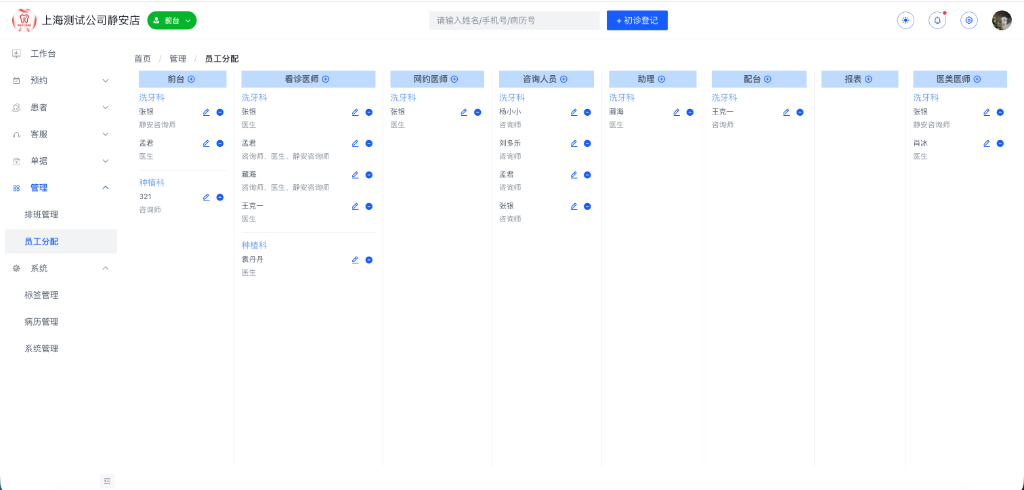Edit 张银 in the 看诊医师 column
The height and width of the screenshot is (490, 1024).
[355, 112]
